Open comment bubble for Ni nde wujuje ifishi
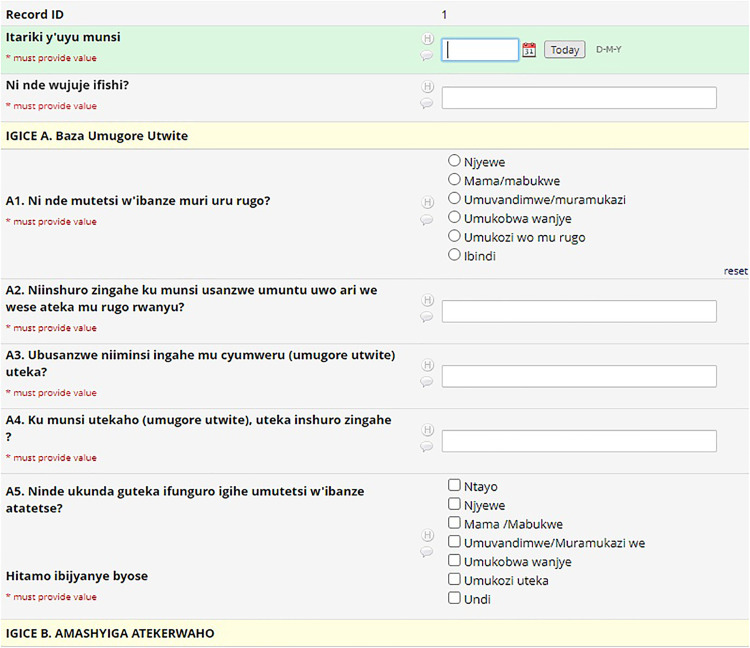 coord(426,103)
